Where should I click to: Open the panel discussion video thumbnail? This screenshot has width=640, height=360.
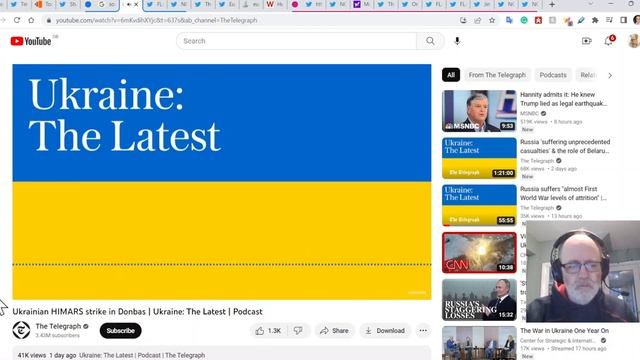pyautogui.click(x=479, y=343)
